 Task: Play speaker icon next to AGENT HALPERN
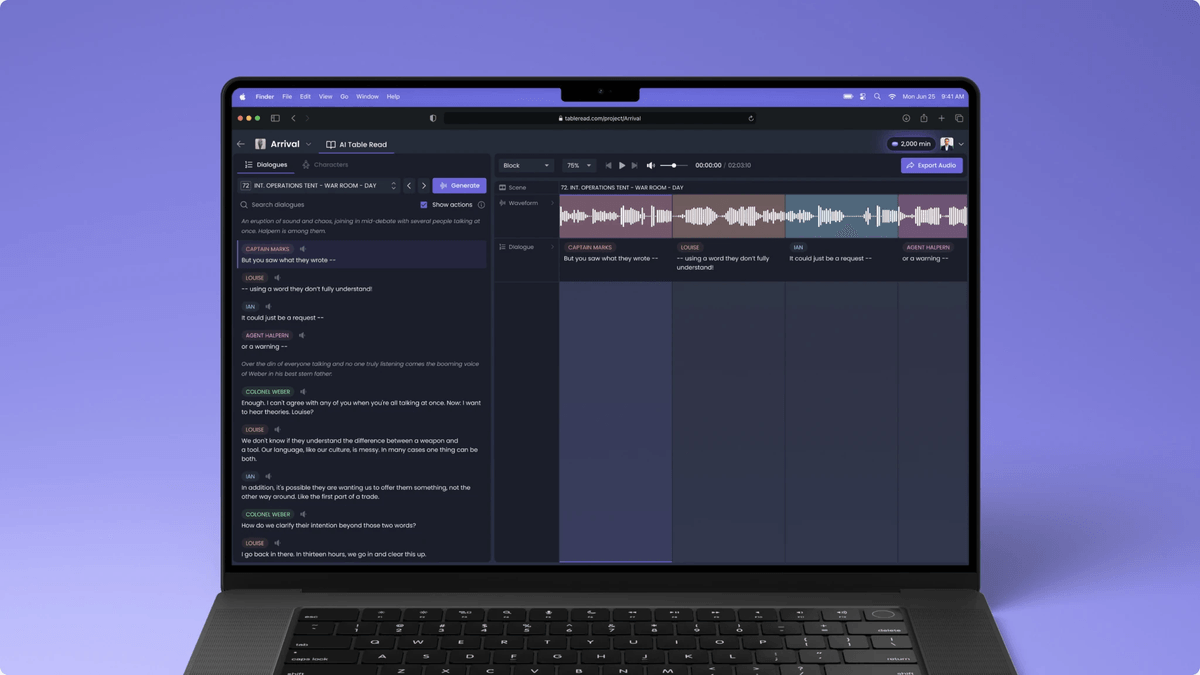[x=302, y=336]
